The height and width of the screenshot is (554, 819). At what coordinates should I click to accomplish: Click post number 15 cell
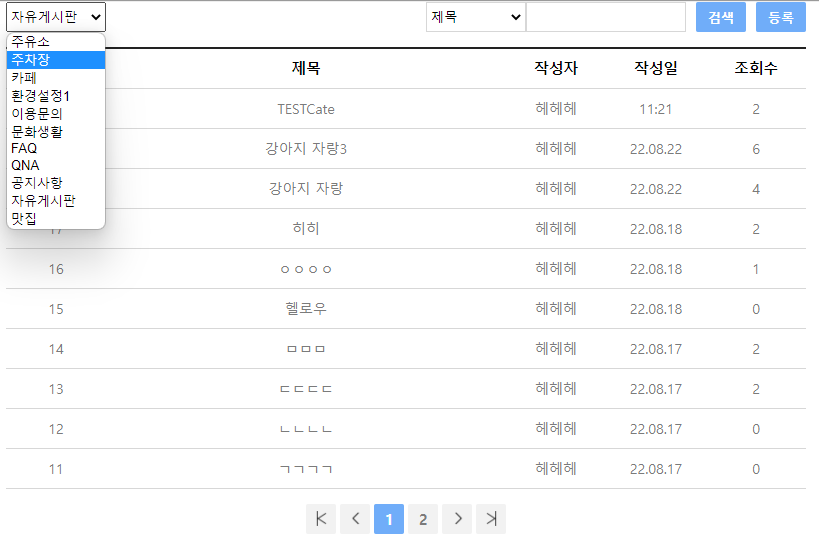56,309
